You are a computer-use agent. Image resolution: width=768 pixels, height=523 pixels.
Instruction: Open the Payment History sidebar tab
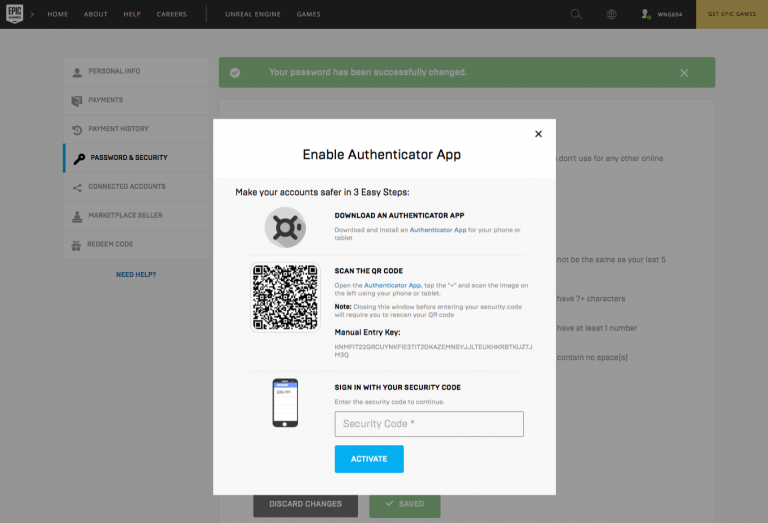pyautogui.click(x=137, y=129)
